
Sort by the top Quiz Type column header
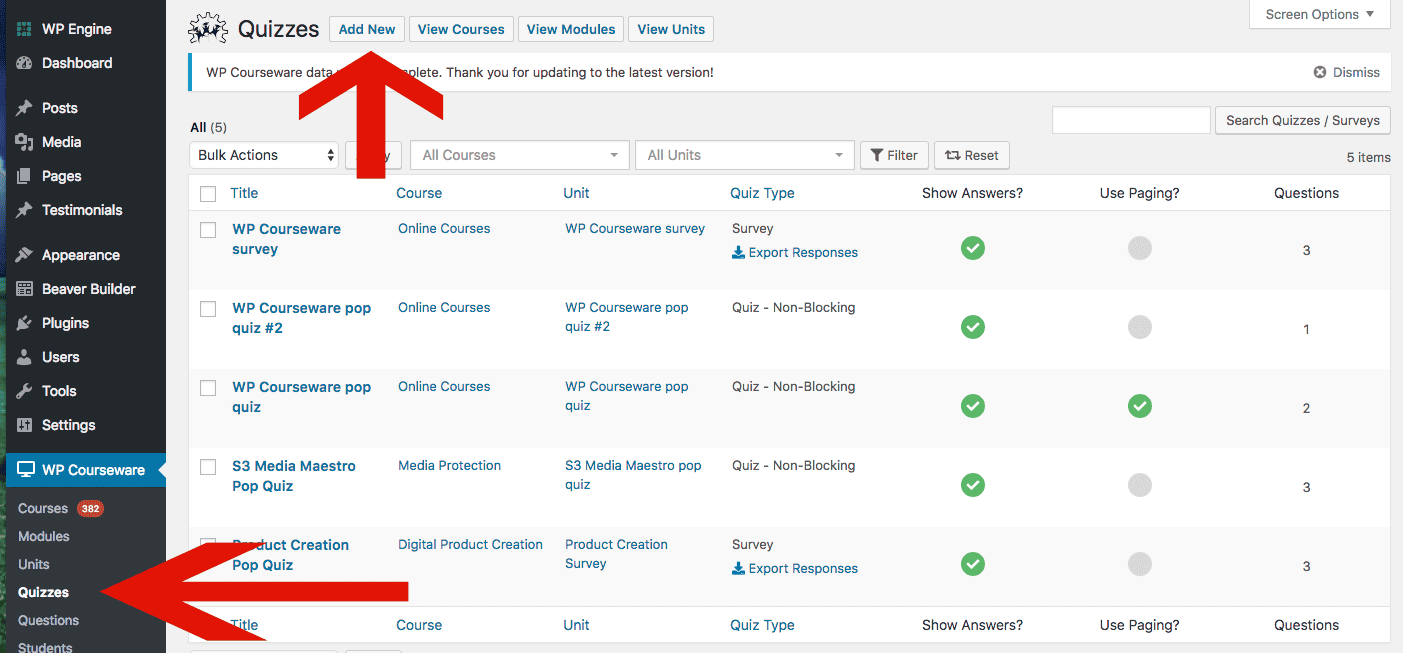[762, 193]
